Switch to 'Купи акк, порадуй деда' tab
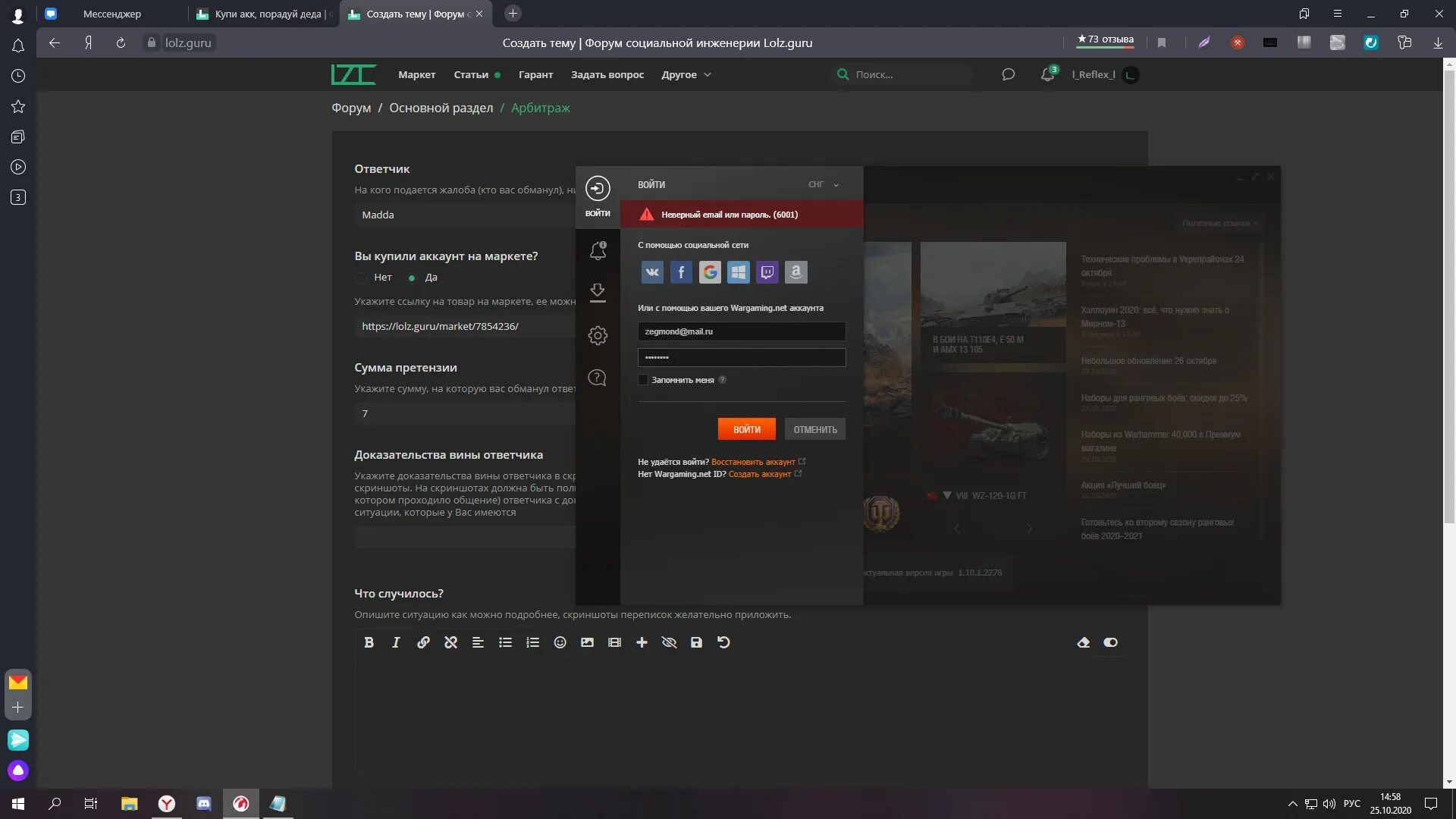 [x=264, y=14]
